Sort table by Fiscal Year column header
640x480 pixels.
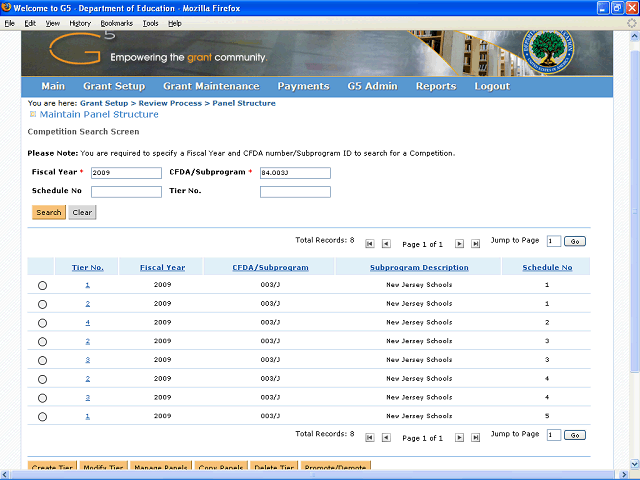tap(162, 267)
